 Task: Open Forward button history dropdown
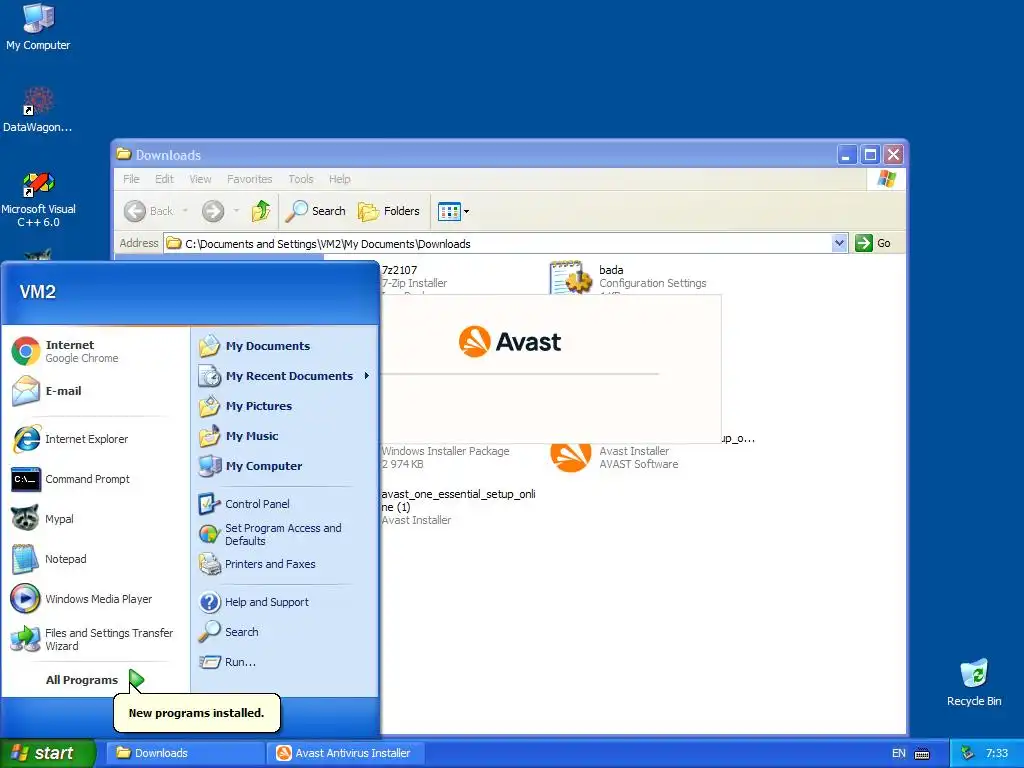click(236, 211)
